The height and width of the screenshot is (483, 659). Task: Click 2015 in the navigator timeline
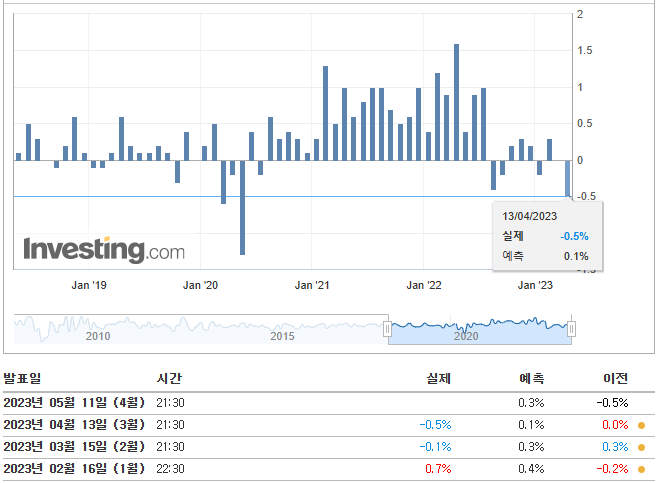282,336
